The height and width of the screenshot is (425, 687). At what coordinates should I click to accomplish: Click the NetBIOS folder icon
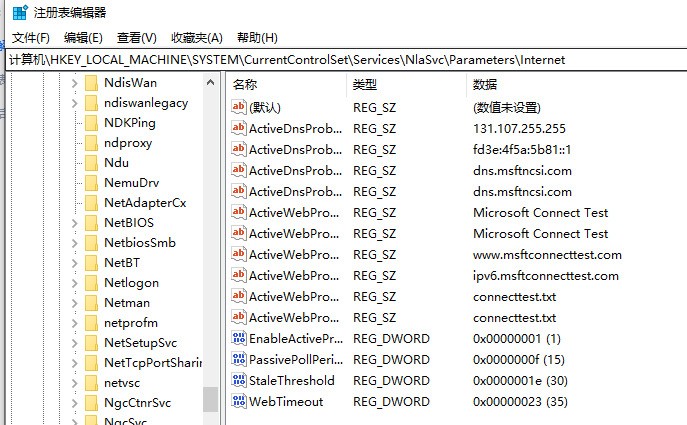(x=91, y=223)
